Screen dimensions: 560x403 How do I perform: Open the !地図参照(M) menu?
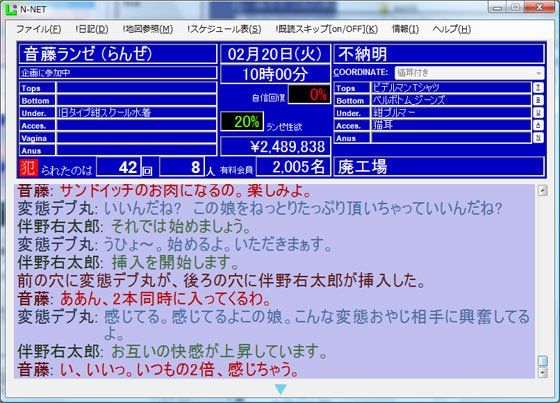pos(148,29)
